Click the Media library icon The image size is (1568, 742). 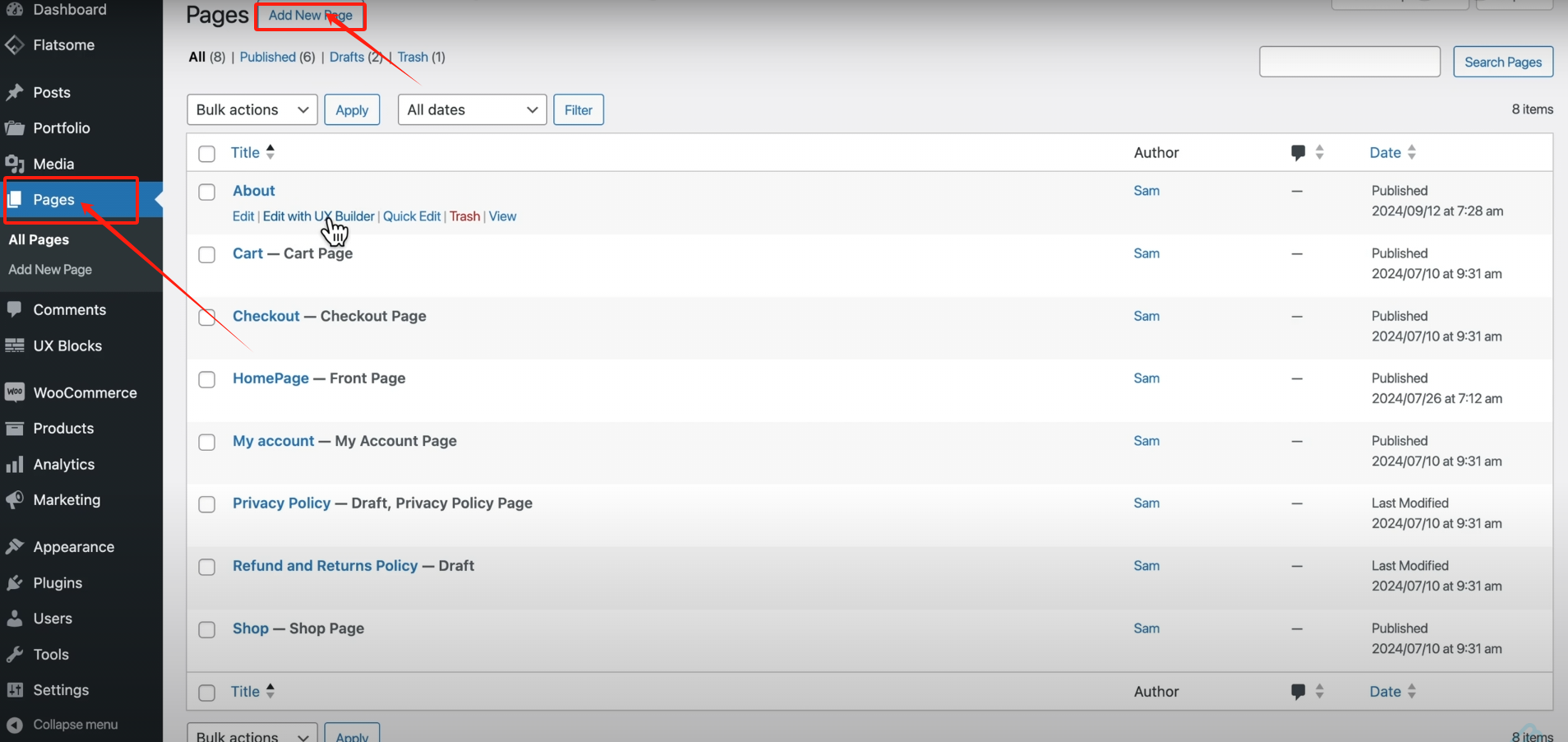click(x=15, y=164)
